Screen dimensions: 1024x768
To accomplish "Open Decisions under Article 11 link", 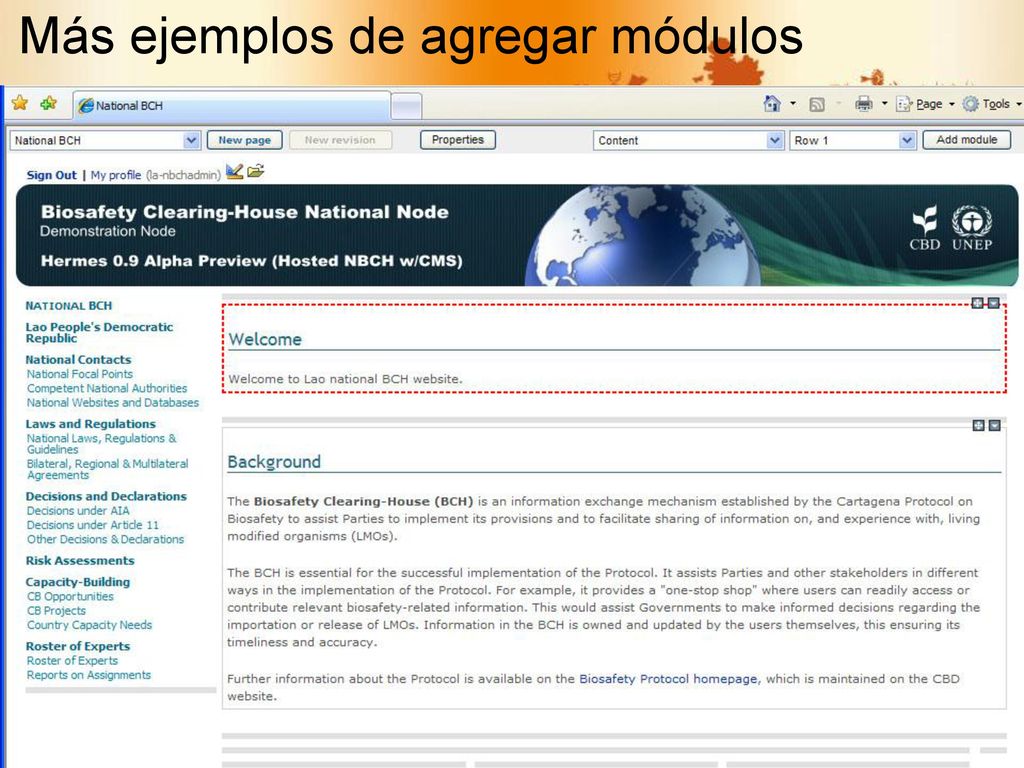I will click(x=93, y=525).
